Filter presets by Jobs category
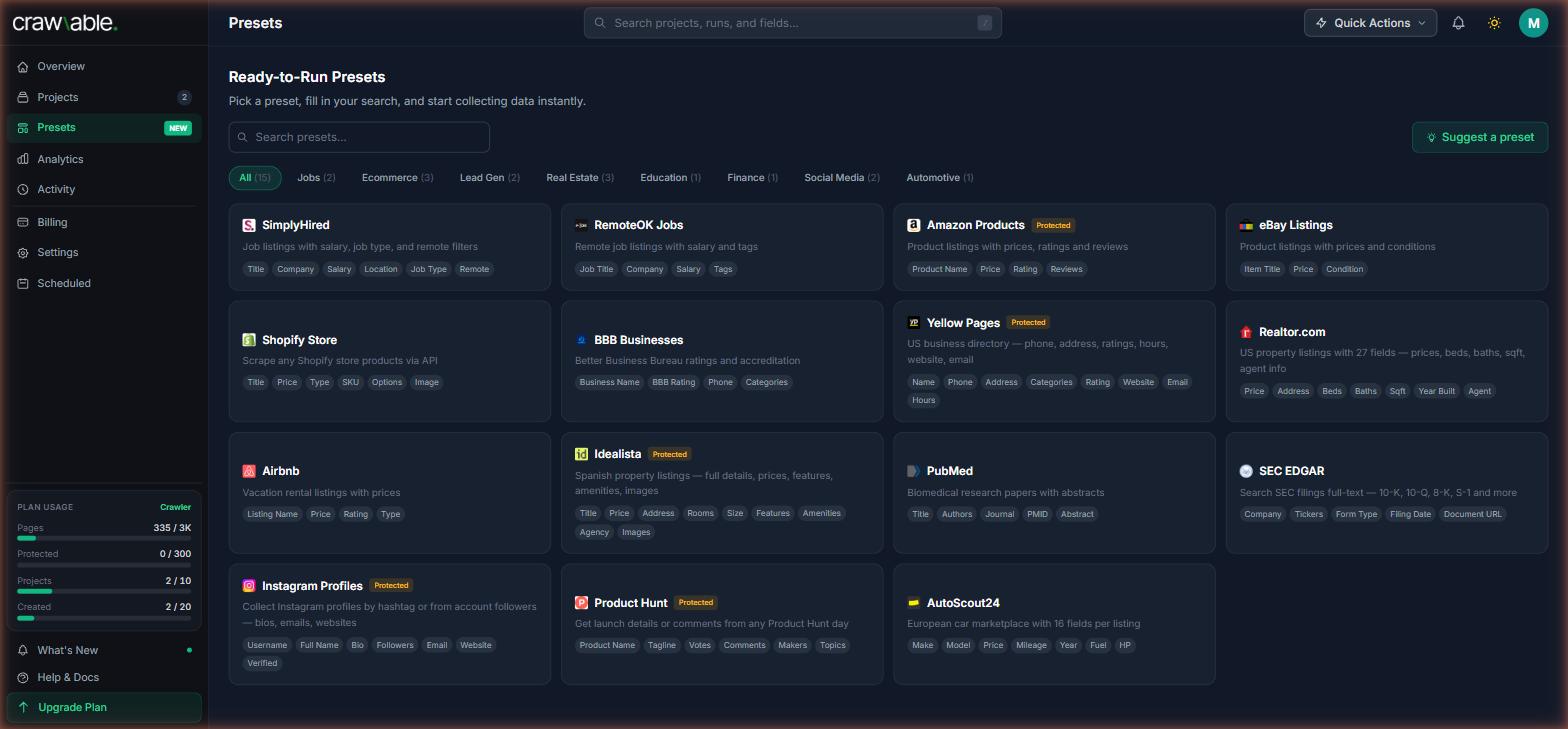The image size is (1568, 729). coord(316,178)
